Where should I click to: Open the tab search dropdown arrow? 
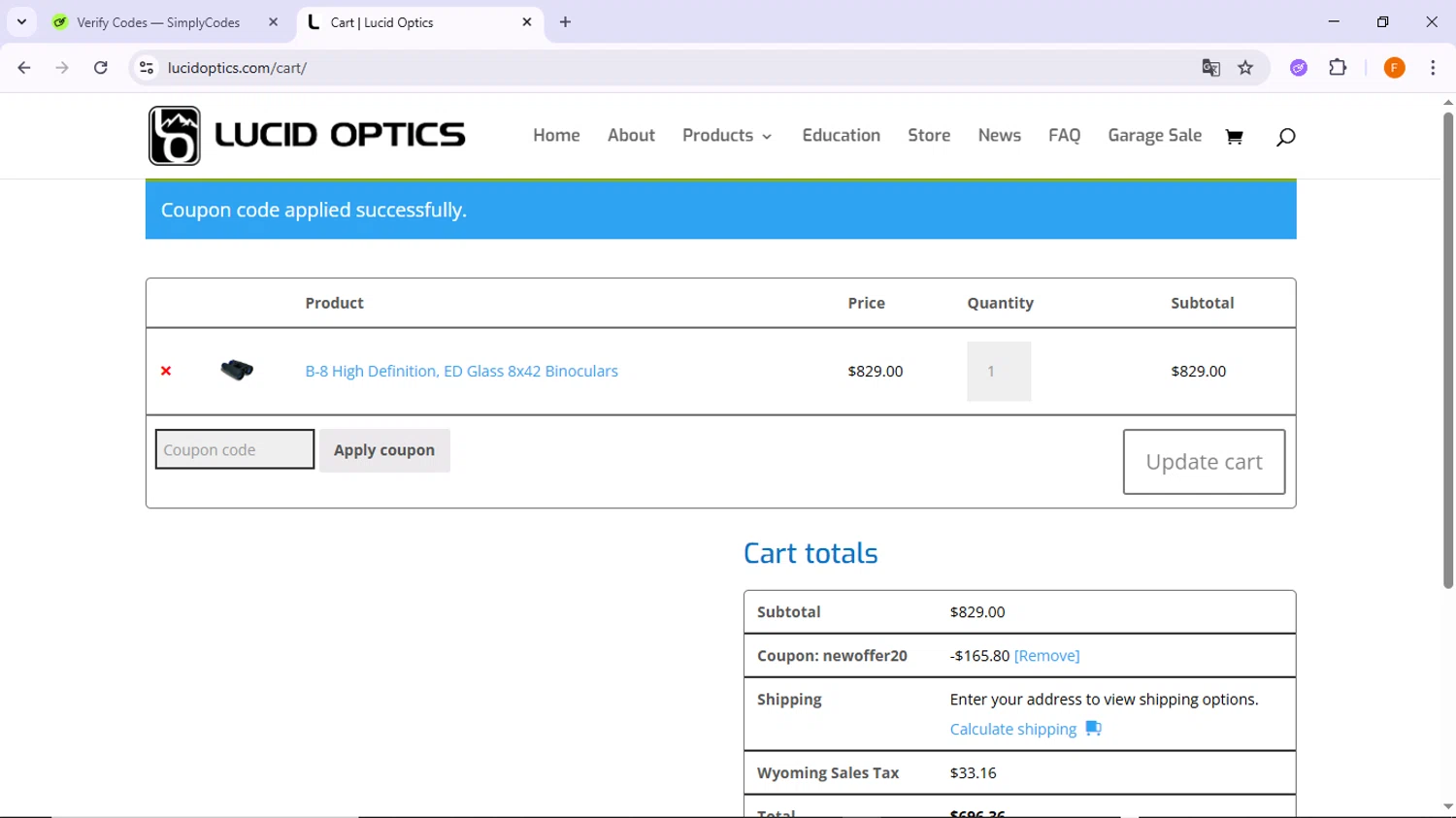[21, 22]
